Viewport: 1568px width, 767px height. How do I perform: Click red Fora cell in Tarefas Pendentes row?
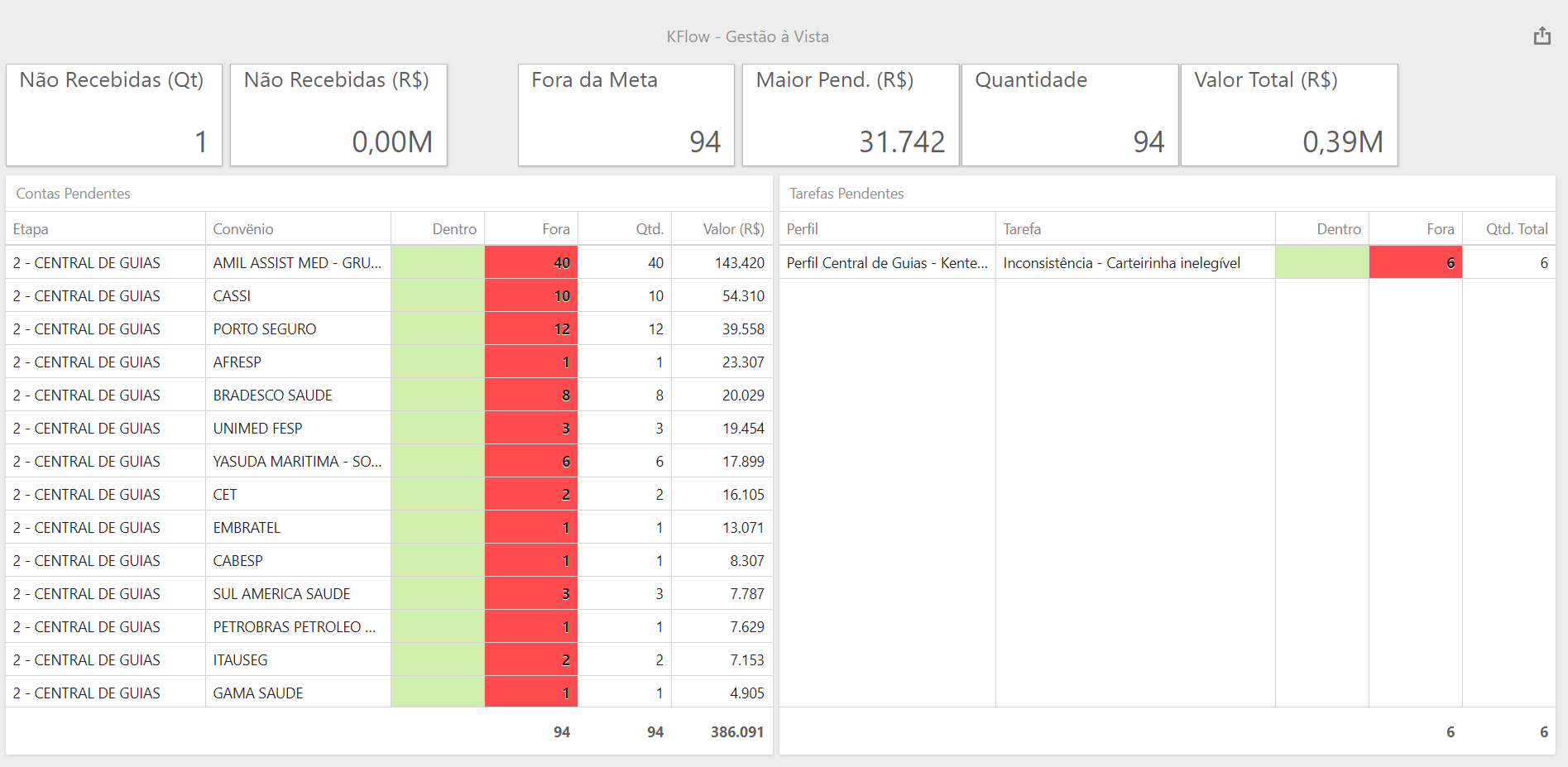(1416, 262)
